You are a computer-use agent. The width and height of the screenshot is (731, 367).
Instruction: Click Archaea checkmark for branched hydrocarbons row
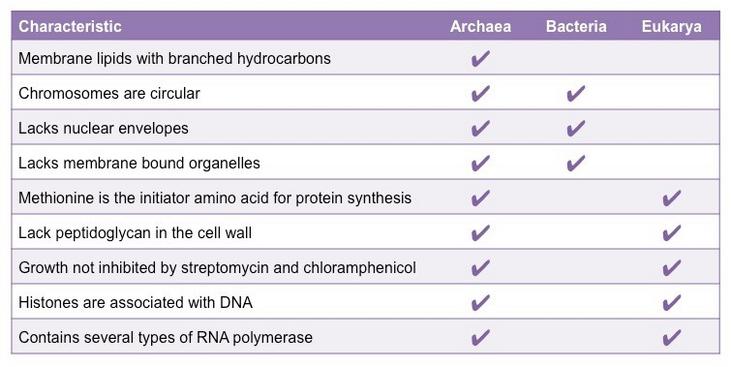[x=480, y=59]
